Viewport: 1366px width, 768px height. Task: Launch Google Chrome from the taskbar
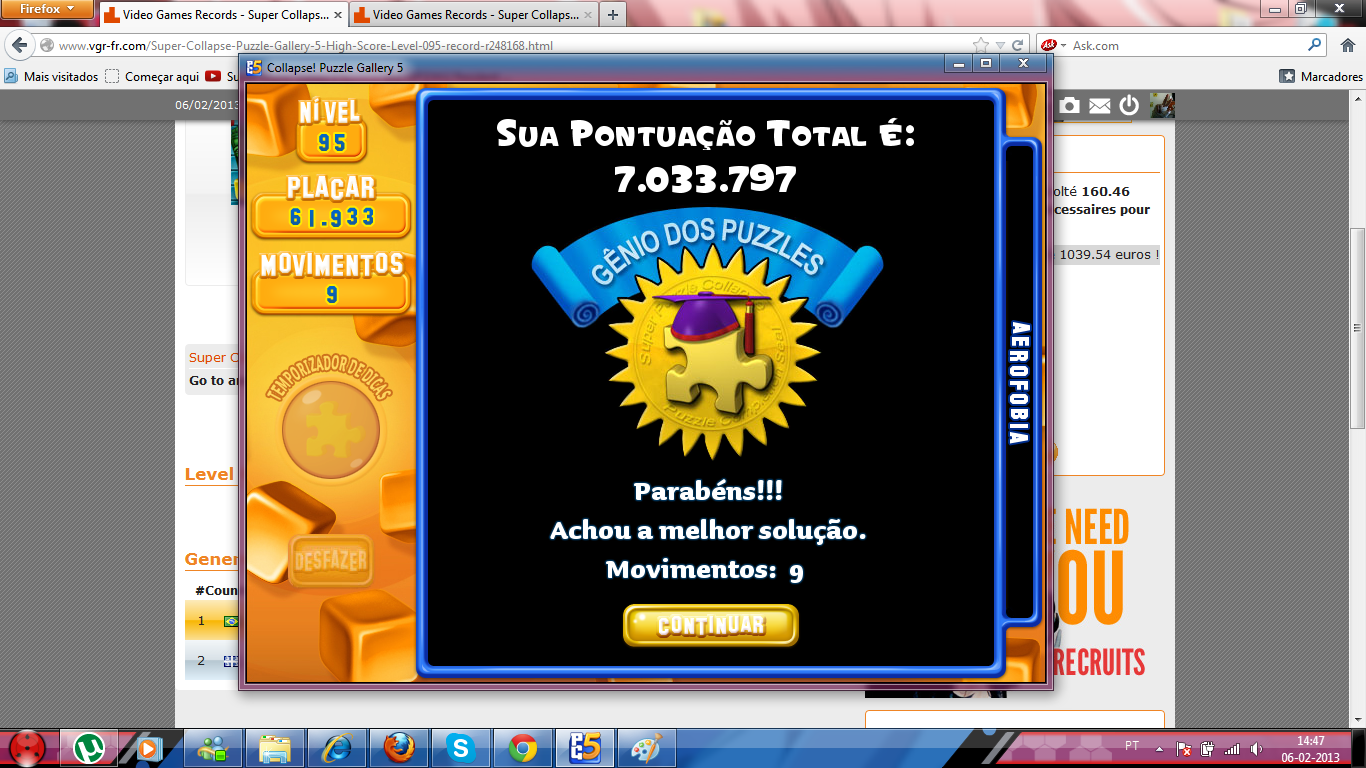click(x=522, y=747)
